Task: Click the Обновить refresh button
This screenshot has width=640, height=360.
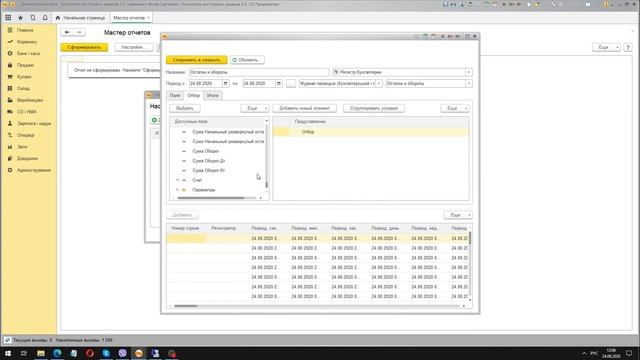Action: pos(247,60)
